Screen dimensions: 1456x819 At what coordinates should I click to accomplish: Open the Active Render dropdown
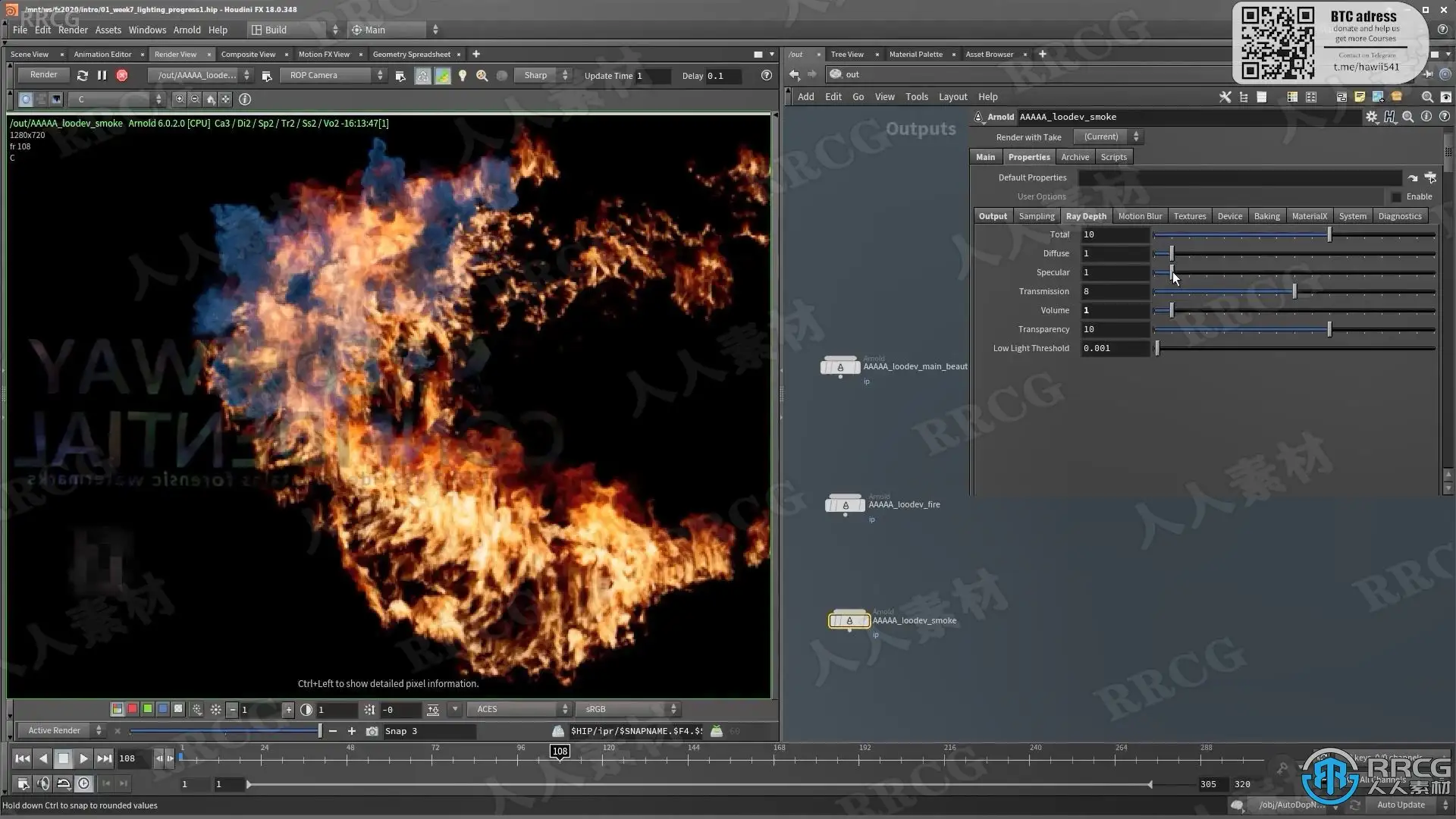pyautogui.click(x=61, y=730)
